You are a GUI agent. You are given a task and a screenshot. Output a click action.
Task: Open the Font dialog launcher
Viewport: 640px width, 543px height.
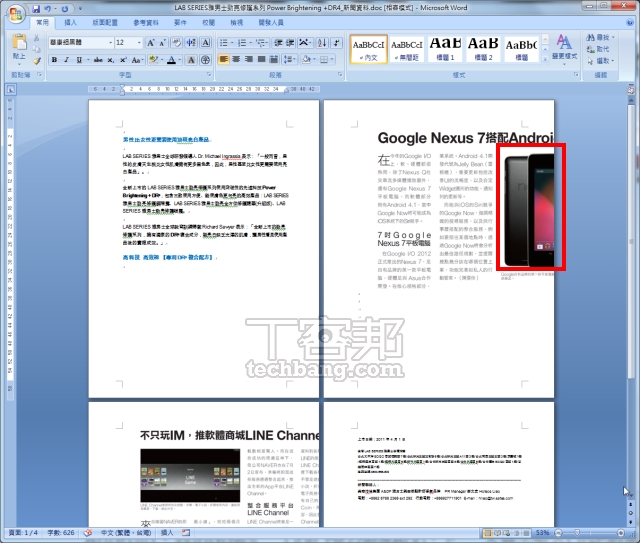click(x=209, y=75)
